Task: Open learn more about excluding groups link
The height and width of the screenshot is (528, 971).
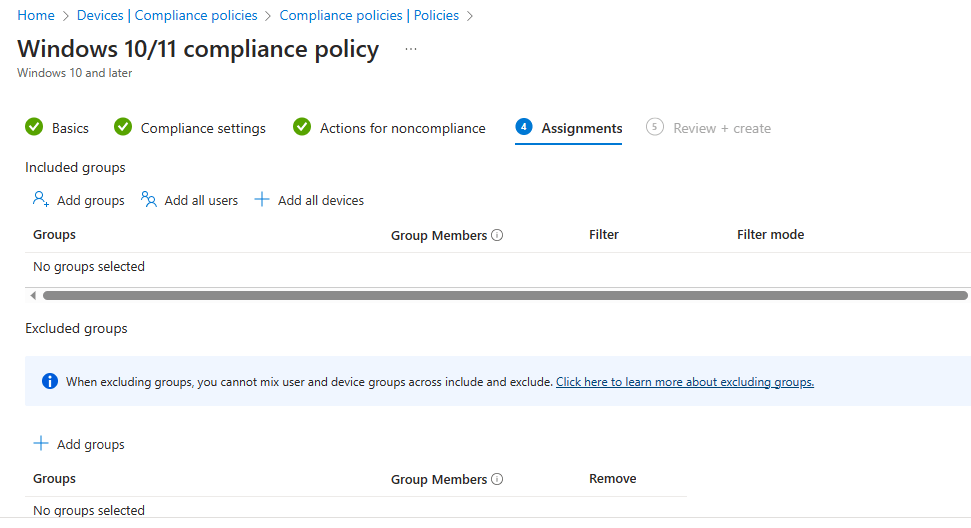Action: [x=685, y=382]
